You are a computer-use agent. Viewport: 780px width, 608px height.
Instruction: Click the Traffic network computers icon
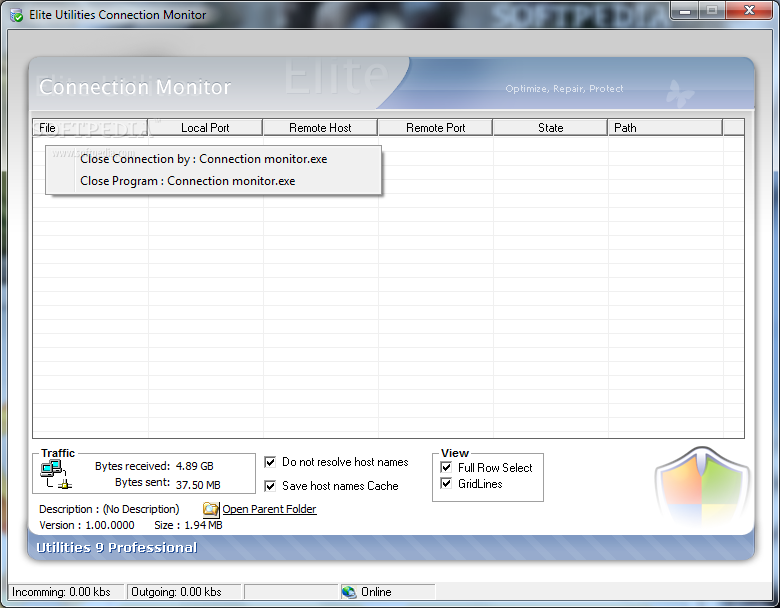click(56, 475)
